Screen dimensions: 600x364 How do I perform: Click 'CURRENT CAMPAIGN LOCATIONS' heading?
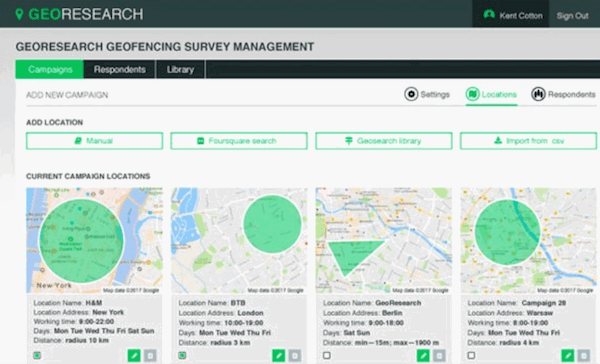click(x=88, y=176)
